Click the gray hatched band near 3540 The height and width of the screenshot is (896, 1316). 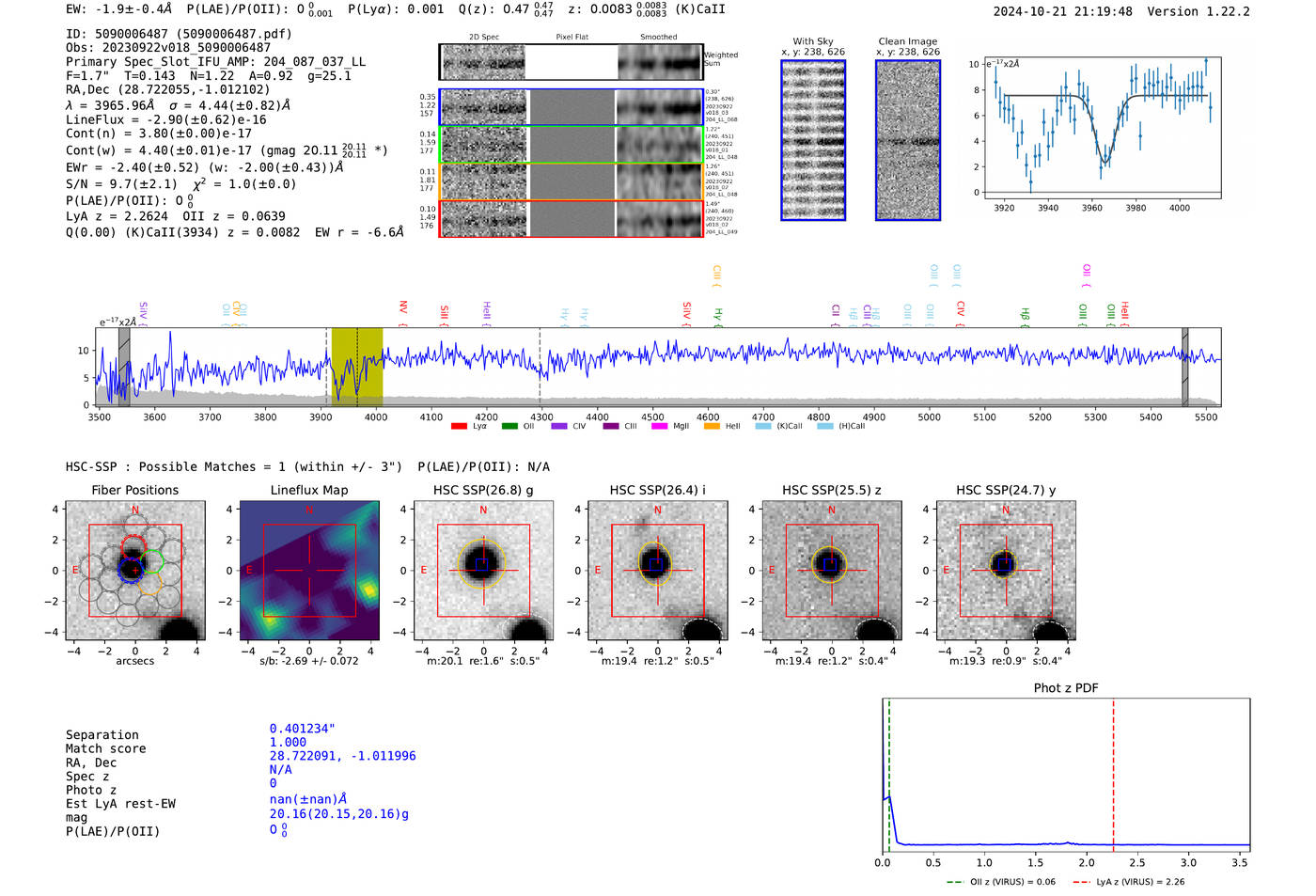124,367
